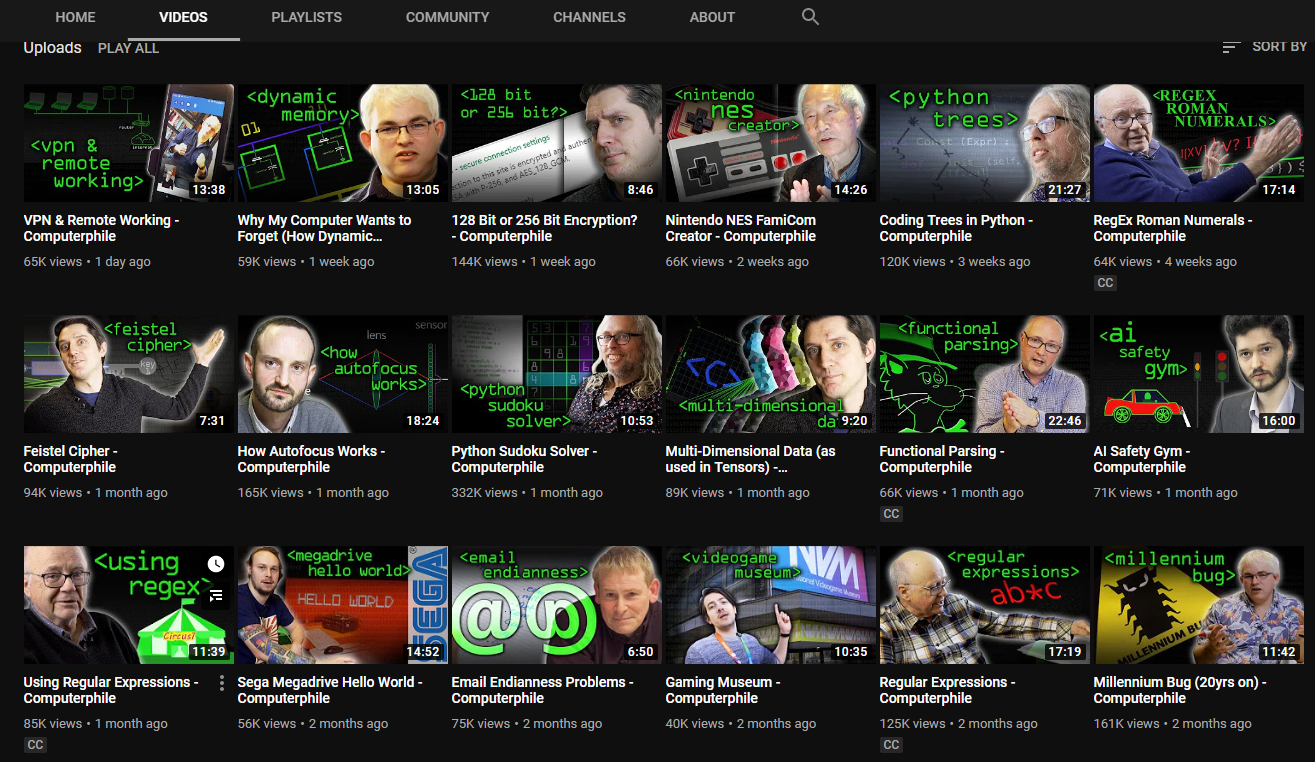The width and height of the screenshot is (1315, 762).
Task: Open the multi-dimensional data thumbnail
Action: point(771,374)
